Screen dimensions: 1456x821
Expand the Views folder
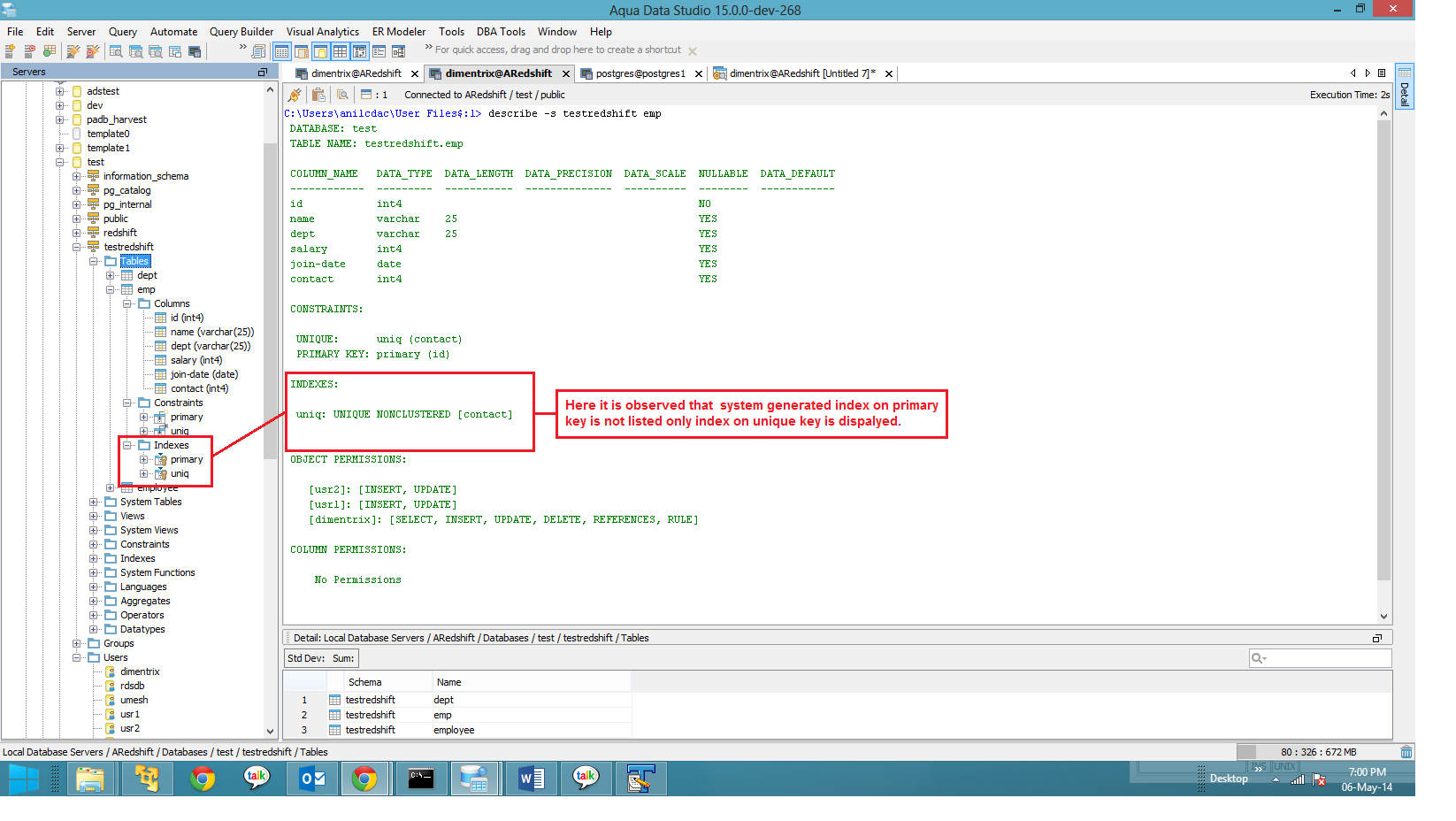click(x=94, y=516)
